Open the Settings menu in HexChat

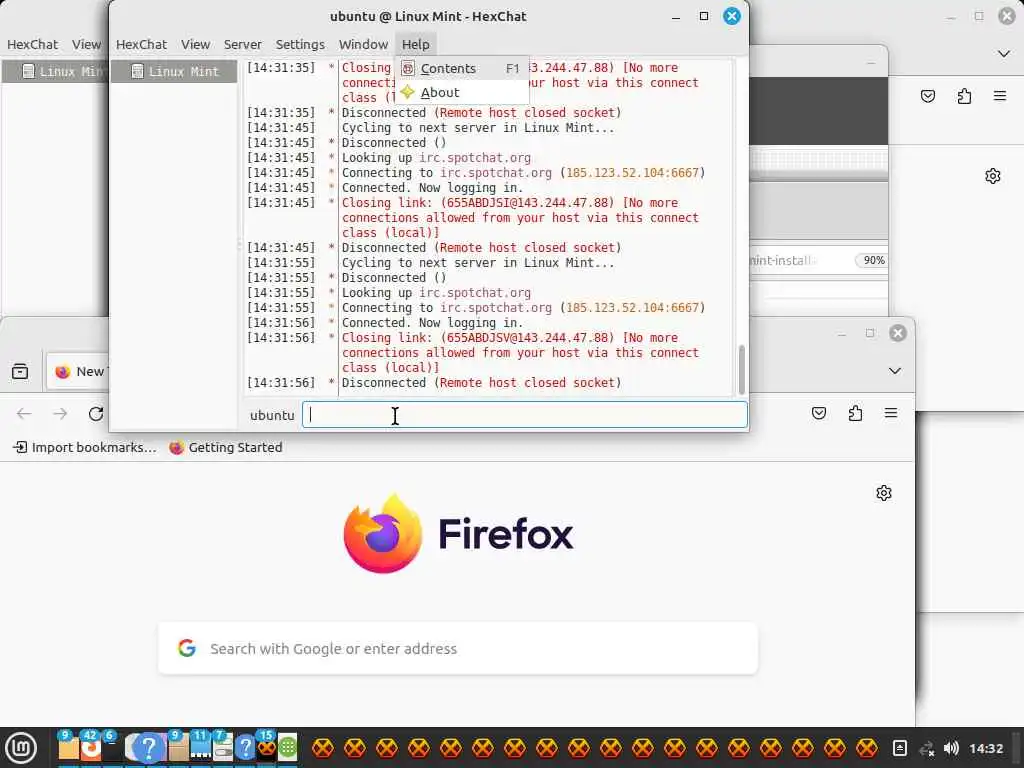point(300,44)
